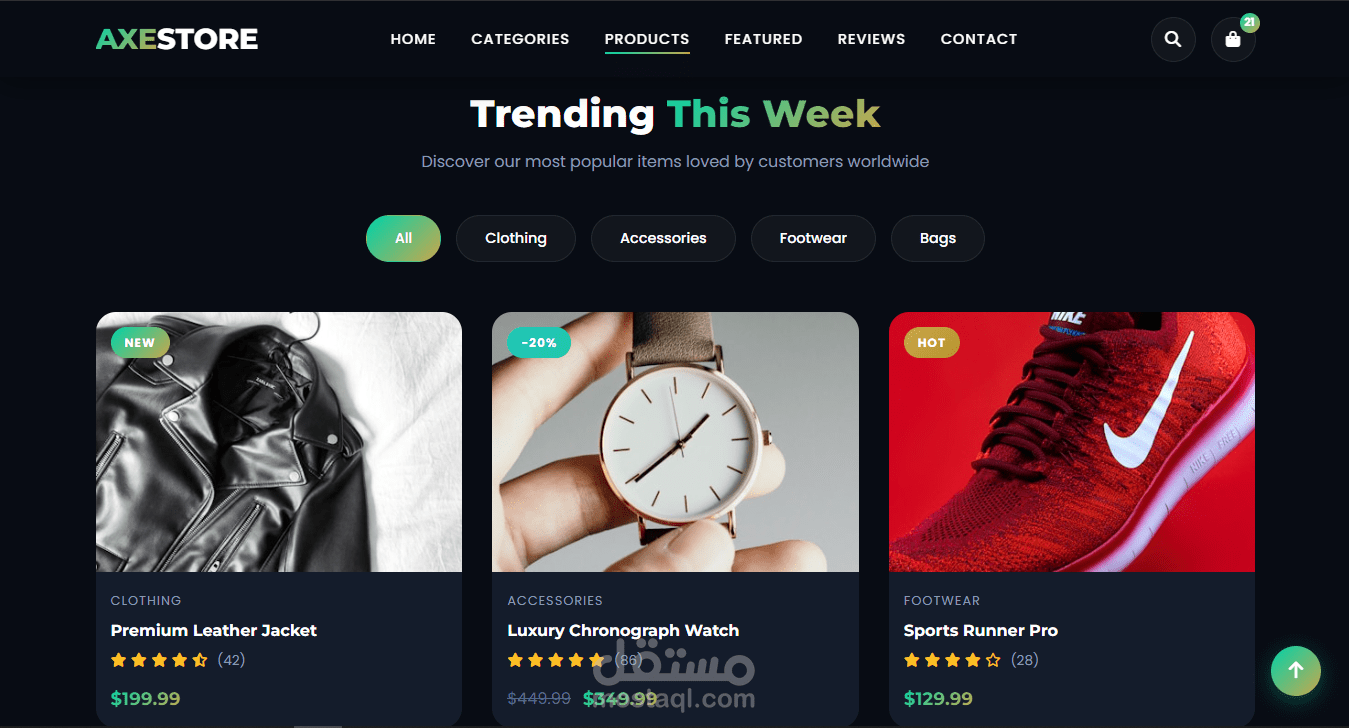1349x728 pixels.
Task: Click the AXESTORE logo
Action: (x=177, y=39)
